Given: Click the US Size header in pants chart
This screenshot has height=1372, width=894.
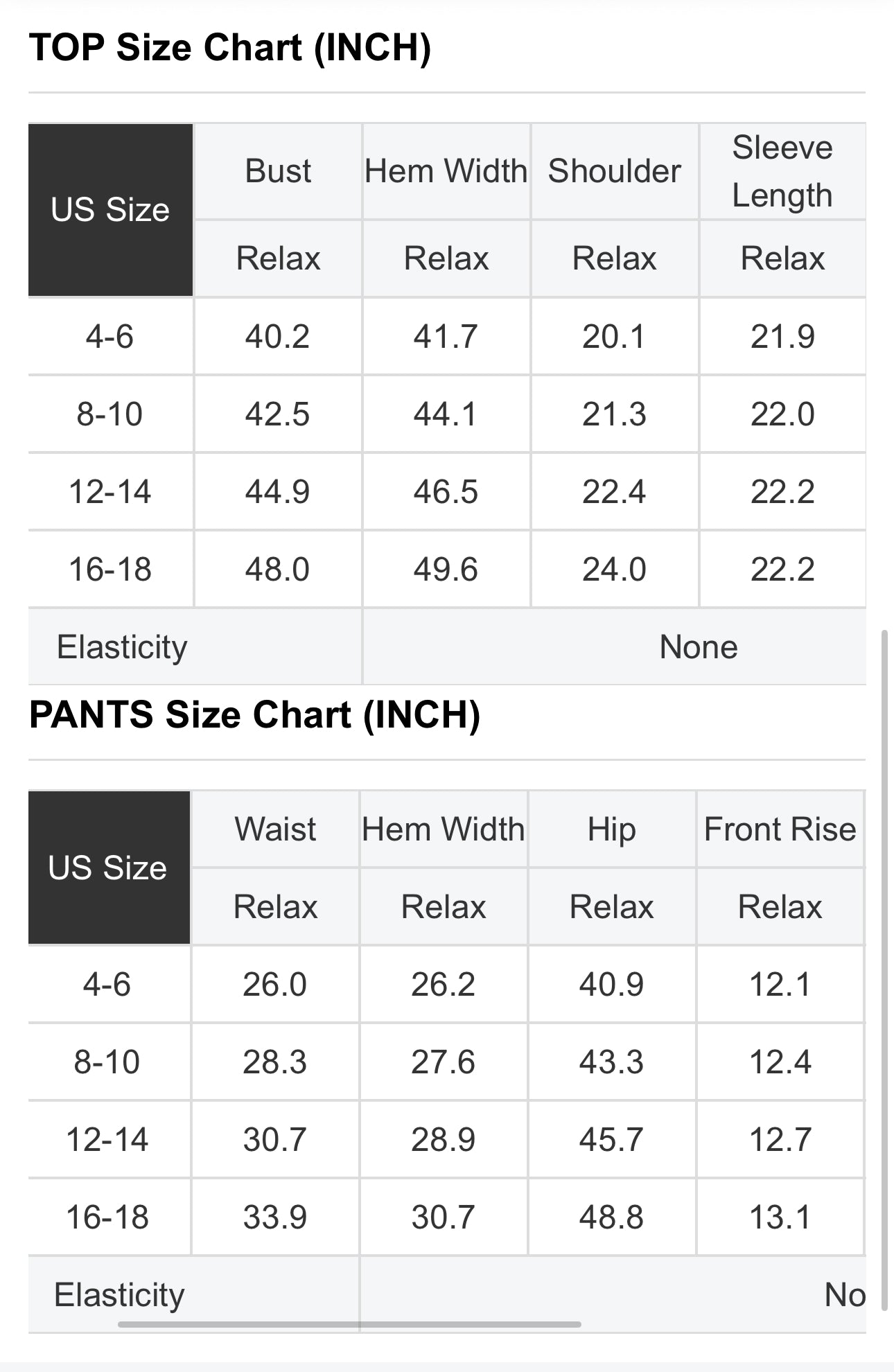Looking at the screenshot, I should 108,868.
